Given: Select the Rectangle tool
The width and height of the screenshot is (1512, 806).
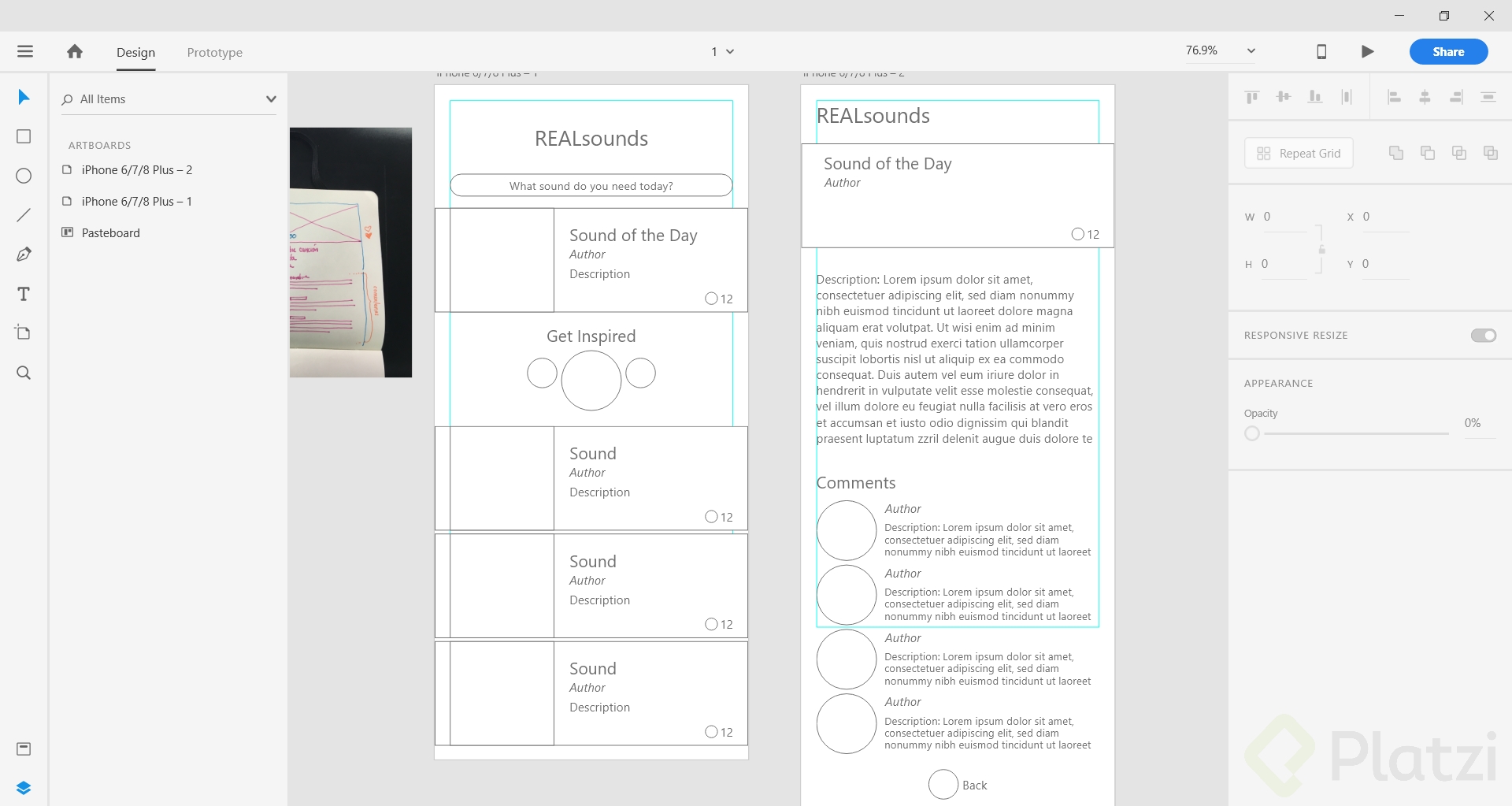Looking at the screenshot, I should coord(24,136).
